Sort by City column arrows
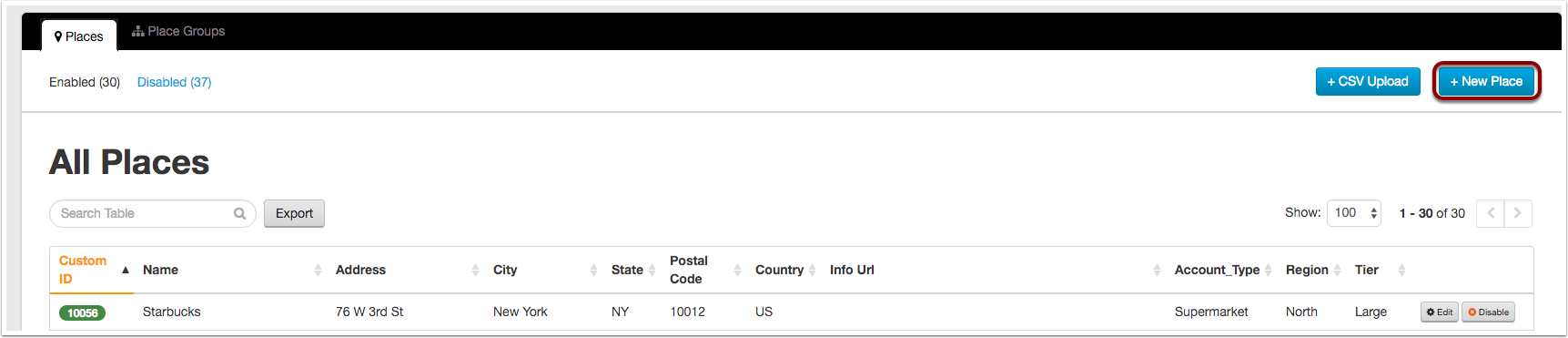The width and height of the screenshot is (1568, 338). click(x=593, y=270)
